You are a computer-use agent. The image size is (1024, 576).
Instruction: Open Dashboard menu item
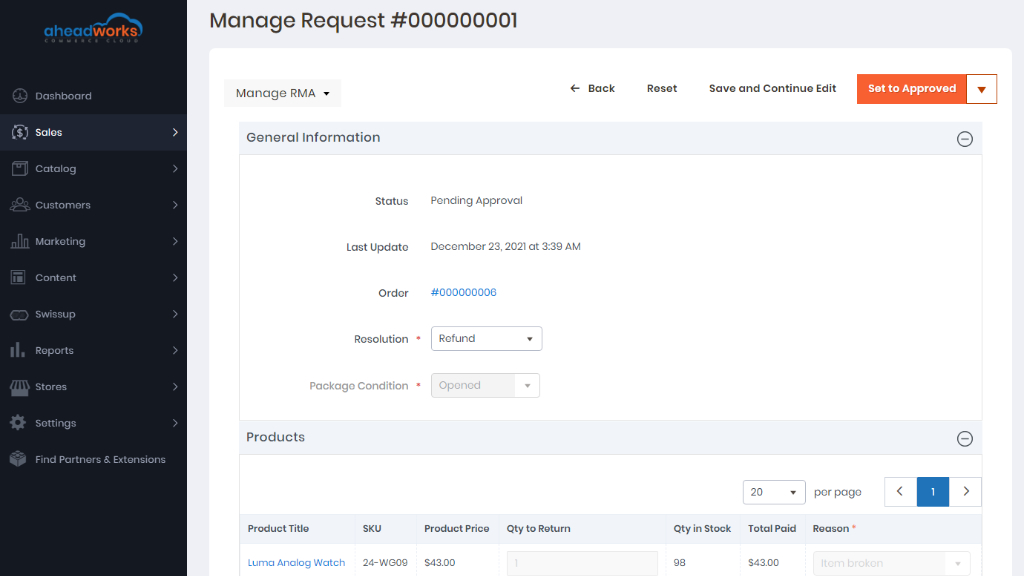93,95
